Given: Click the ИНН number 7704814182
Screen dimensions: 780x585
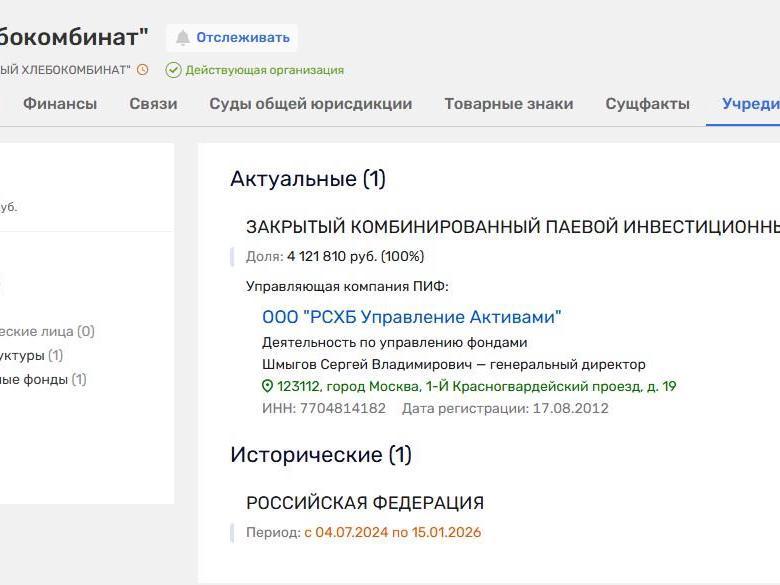Looking at the screenshot, I should click(341, 408).
